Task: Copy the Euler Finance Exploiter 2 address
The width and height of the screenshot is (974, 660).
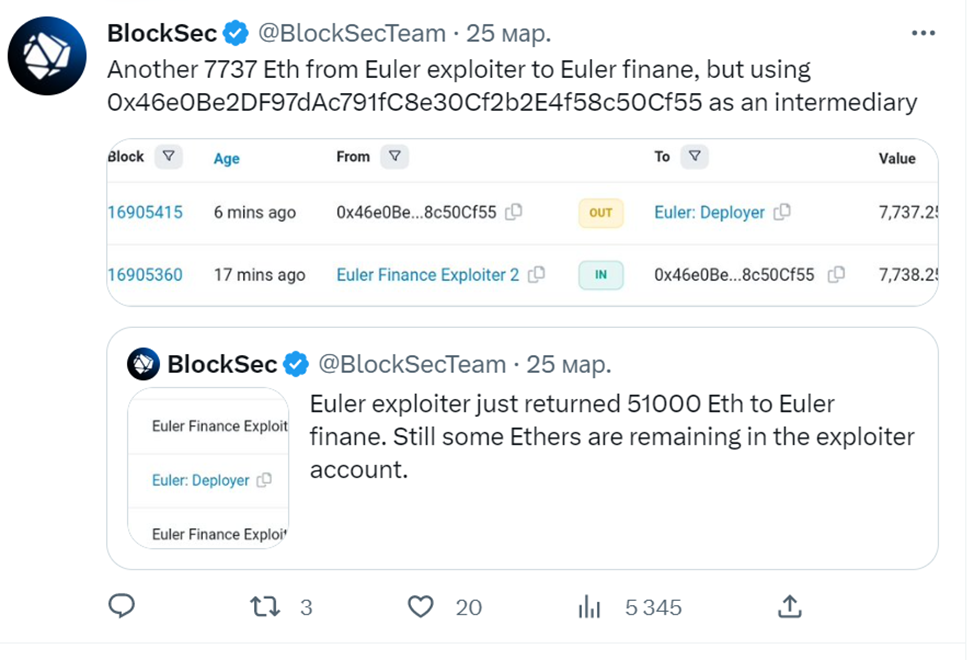Action: (537, 274)
